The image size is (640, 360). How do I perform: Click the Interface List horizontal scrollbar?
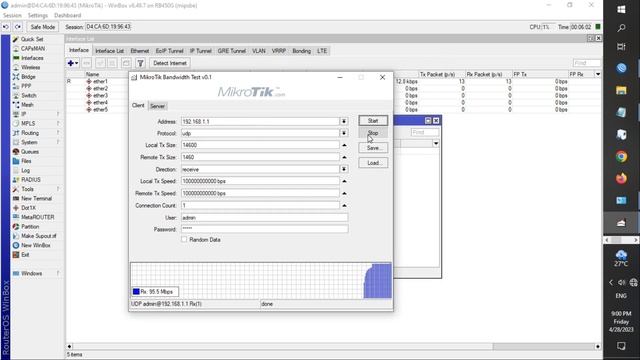click(x=333, y=347)
